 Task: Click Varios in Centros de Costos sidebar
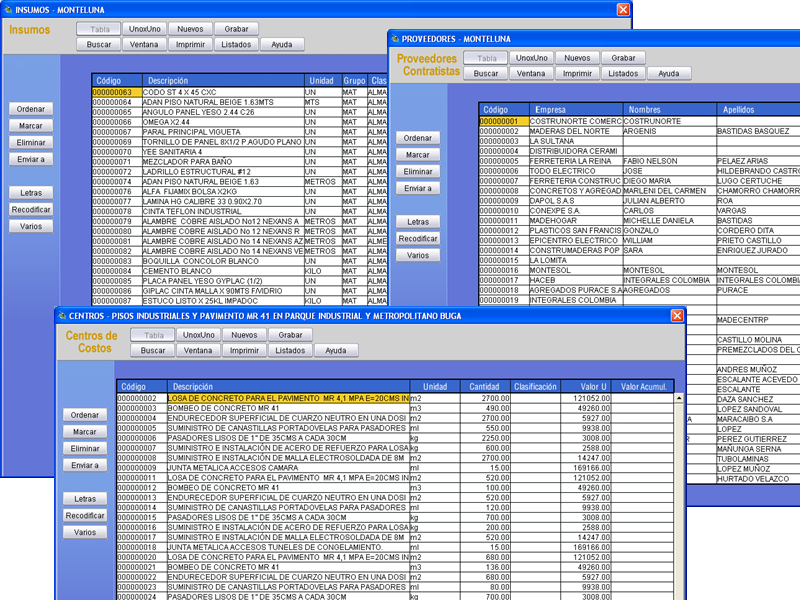tap(85, 533)
